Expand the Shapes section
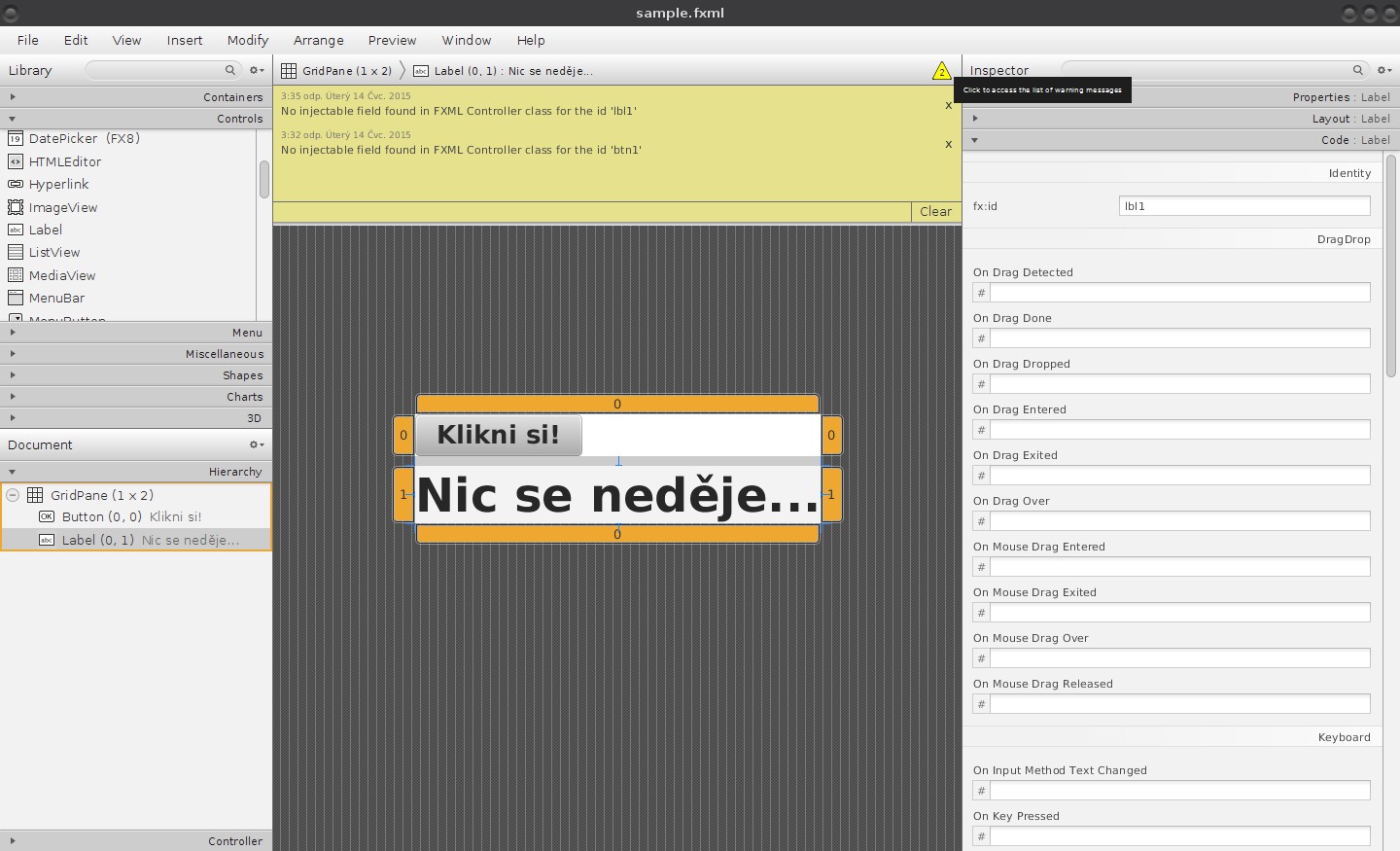 click(13, 374)
